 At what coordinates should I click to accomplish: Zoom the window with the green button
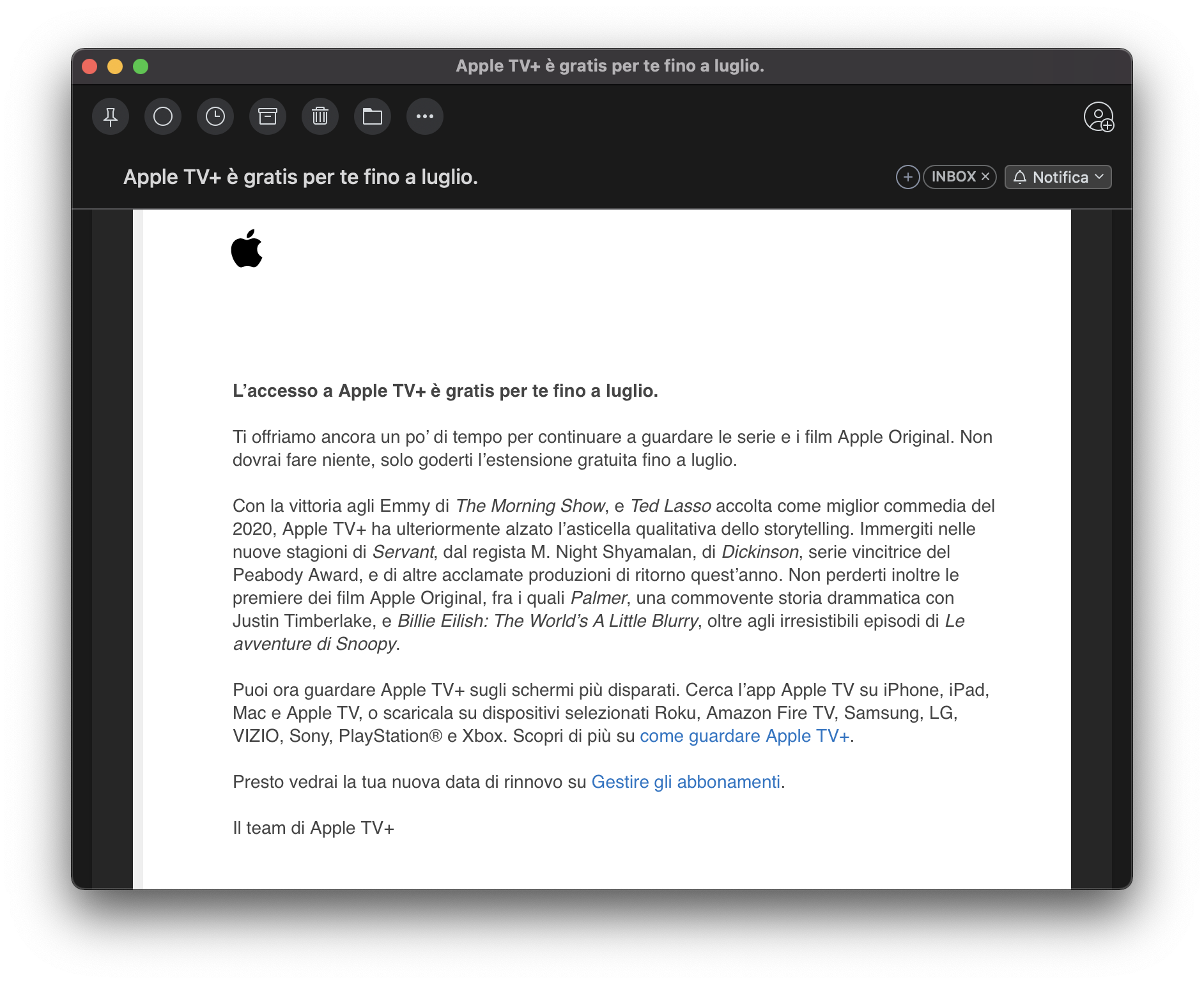click(141, 66)
